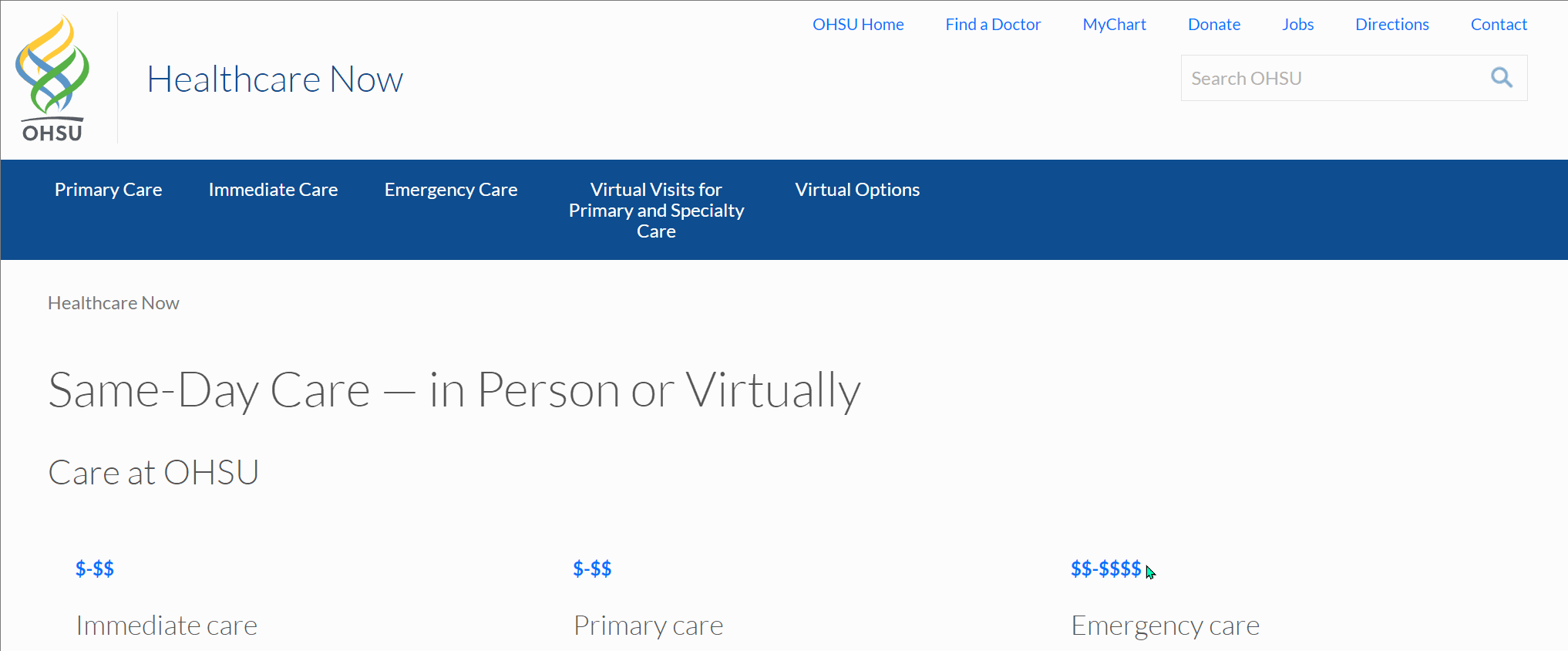Open the OHSU Home link

858,25
